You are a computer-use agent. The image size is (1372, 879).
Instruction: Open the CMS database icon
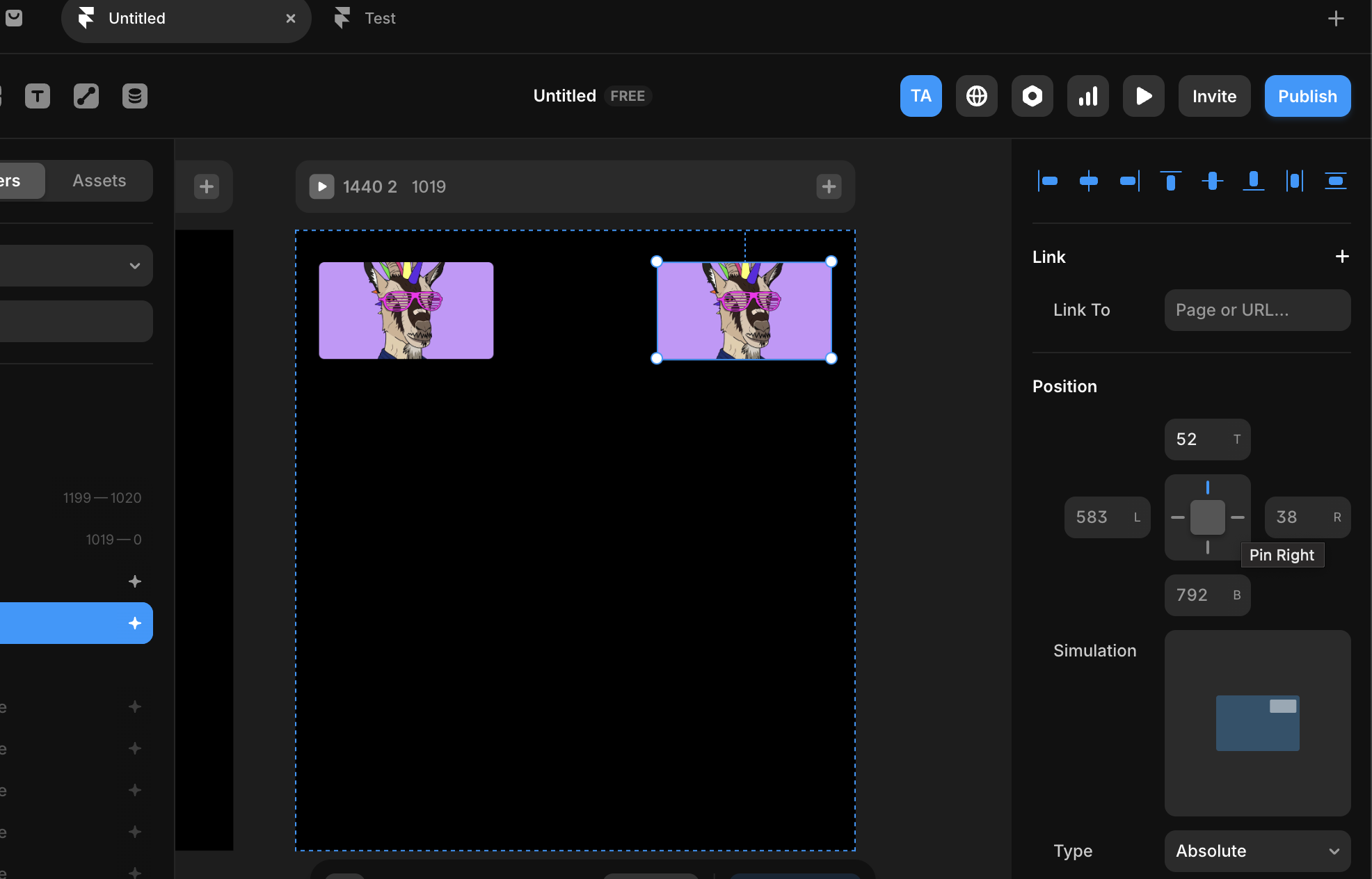[x=135, y=96]
